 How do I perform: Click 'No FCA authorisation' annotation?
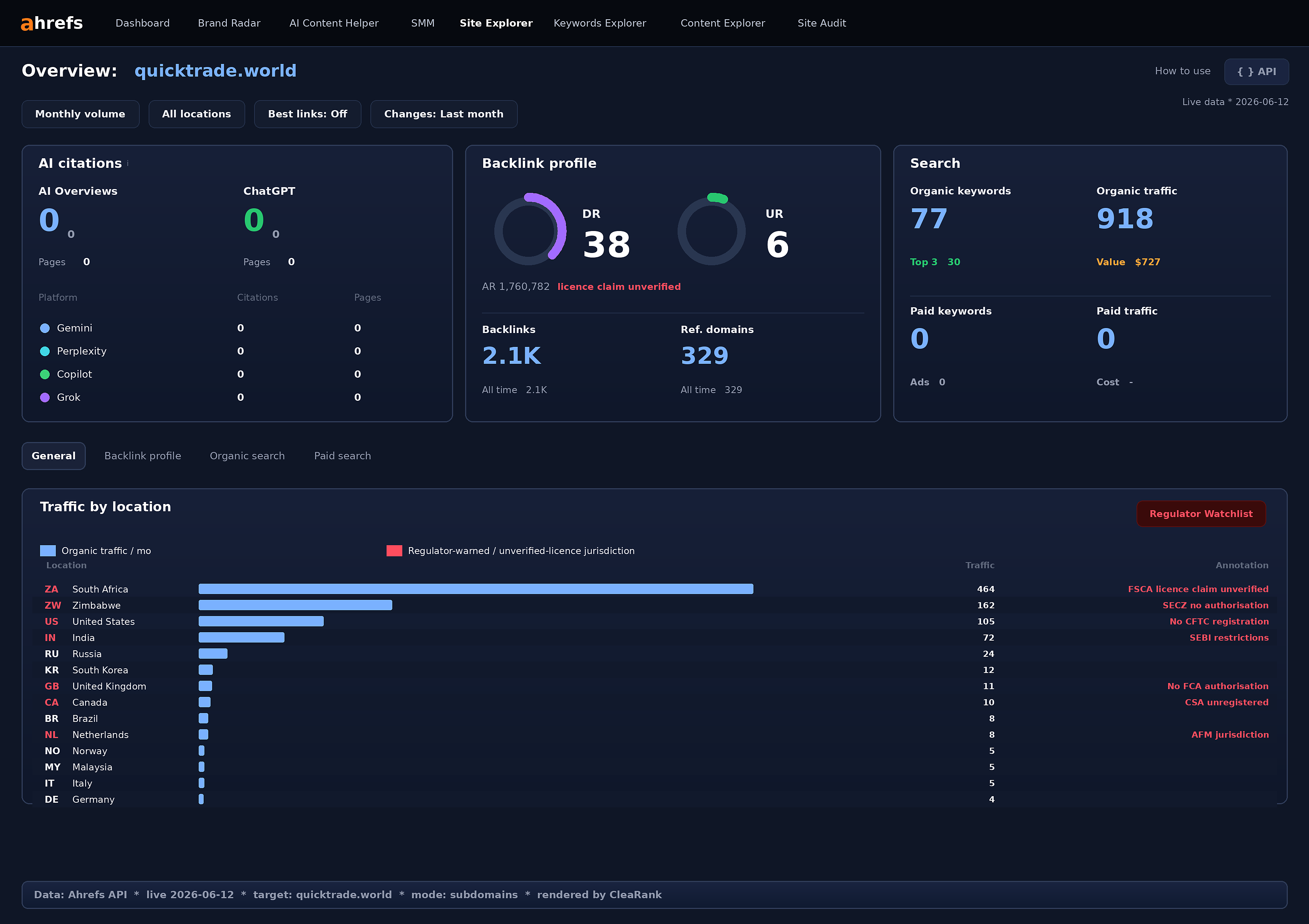(x=1218, y=686)
